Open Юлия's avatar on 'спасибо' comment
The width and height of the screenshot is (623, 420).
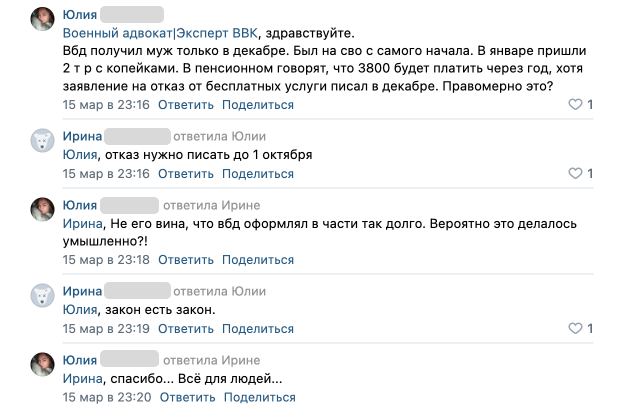tap(43, 365)
